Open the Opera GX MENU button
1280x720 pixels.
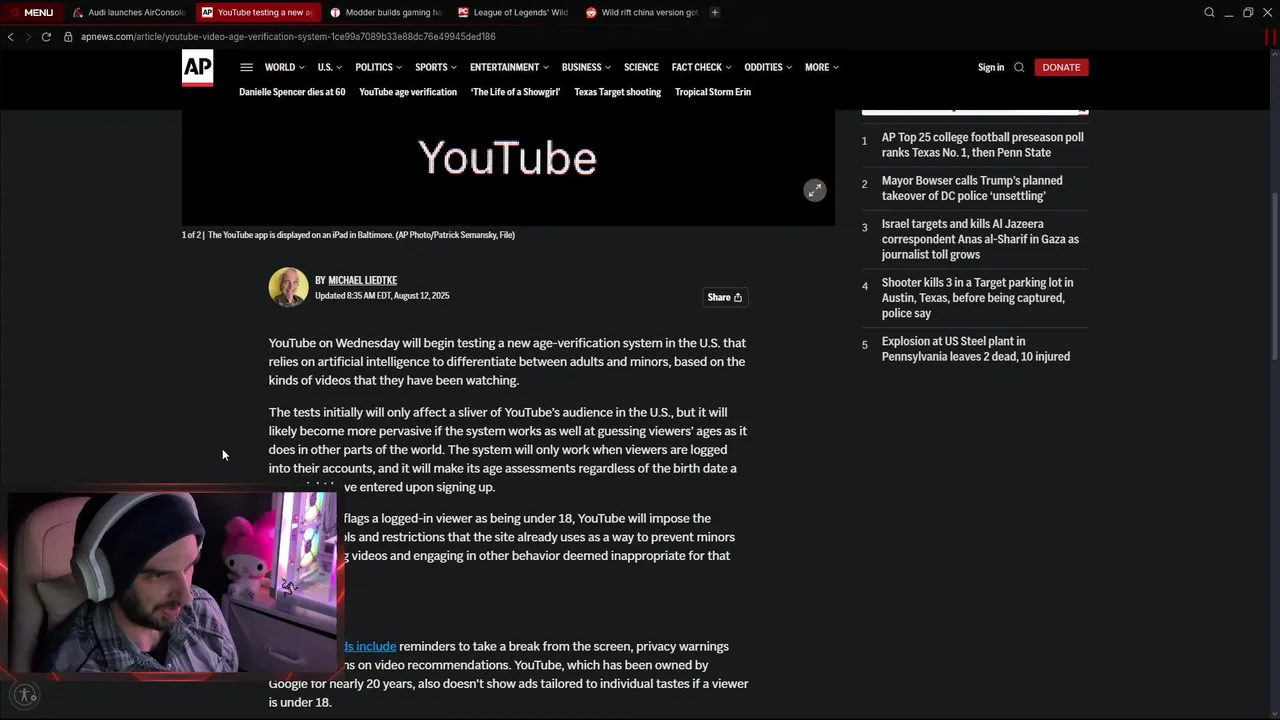[32, 12]
